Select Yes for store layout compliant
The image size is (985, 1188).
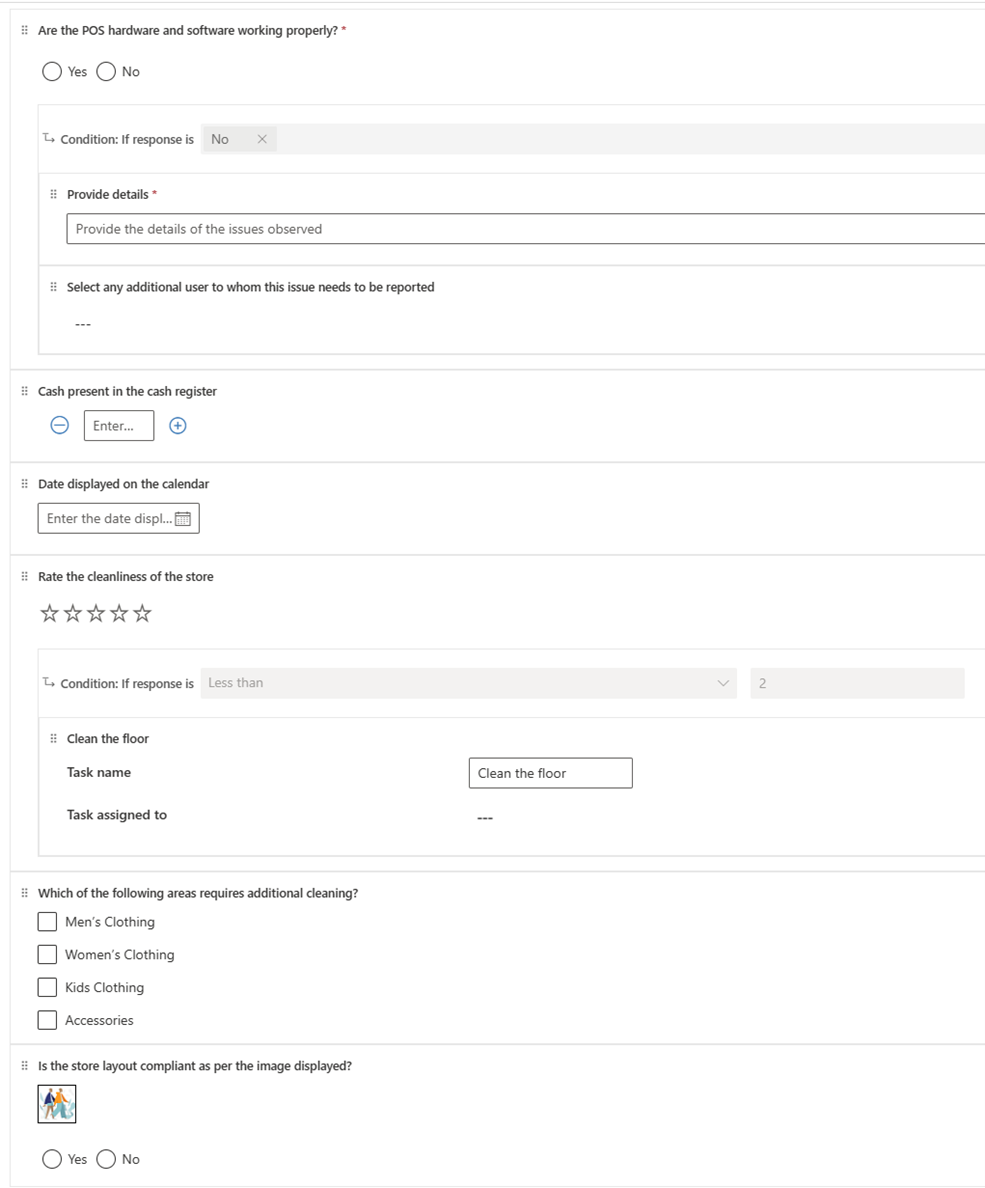tap(52, 1159)
